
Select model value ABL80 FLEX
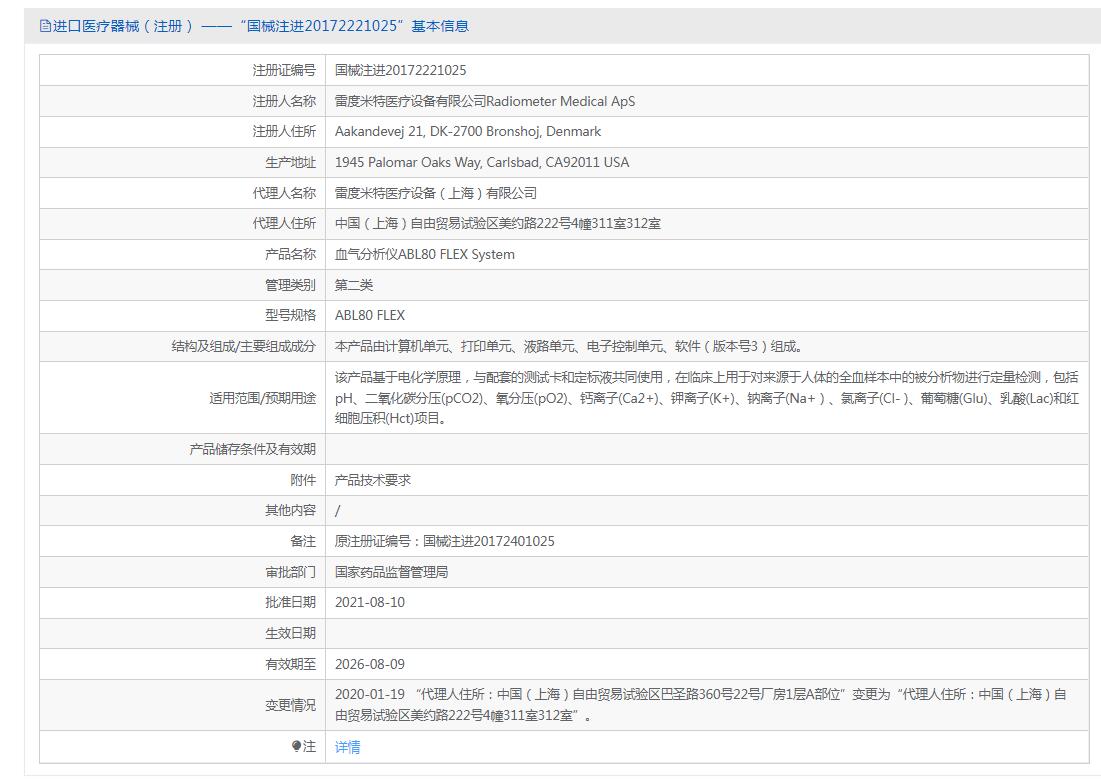(x=370, y=315)
